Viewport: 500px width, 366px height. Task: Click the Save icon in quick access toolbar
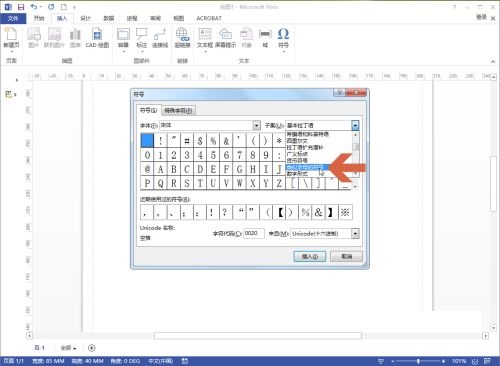click(21, 7)
